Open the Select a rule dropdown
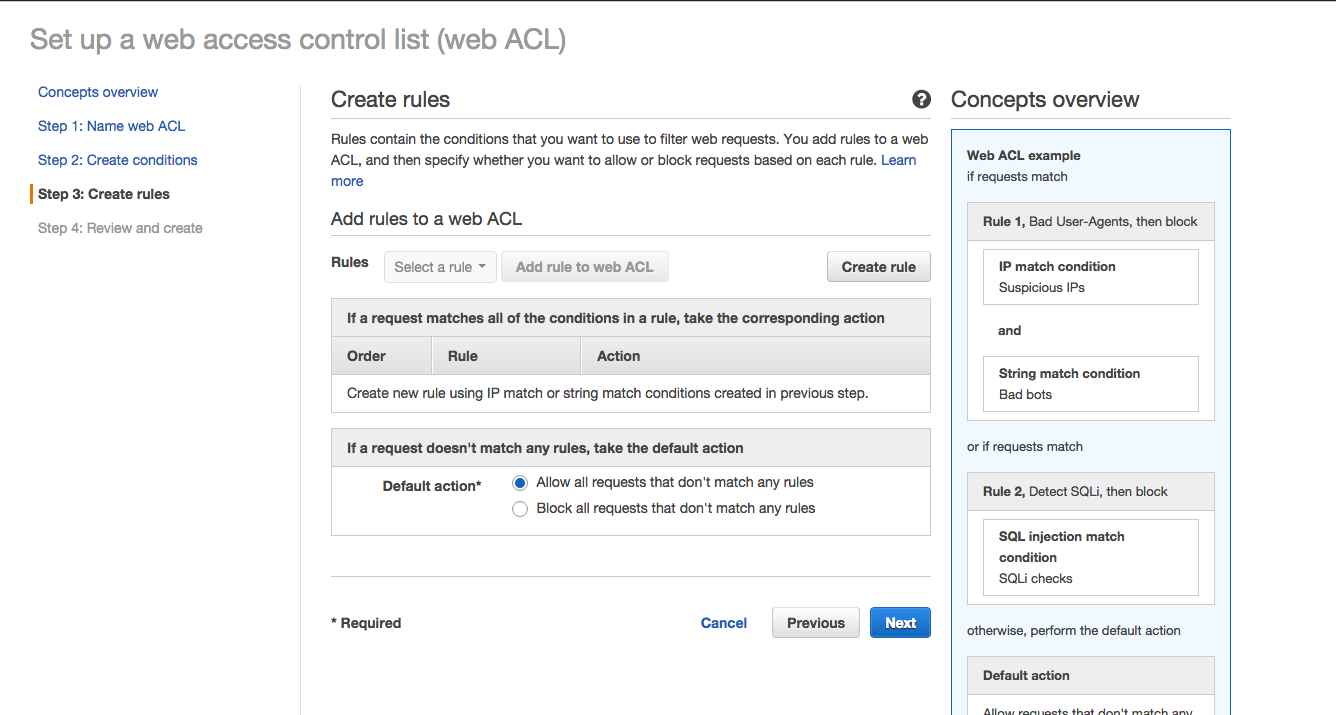 (x=440, y=267)
